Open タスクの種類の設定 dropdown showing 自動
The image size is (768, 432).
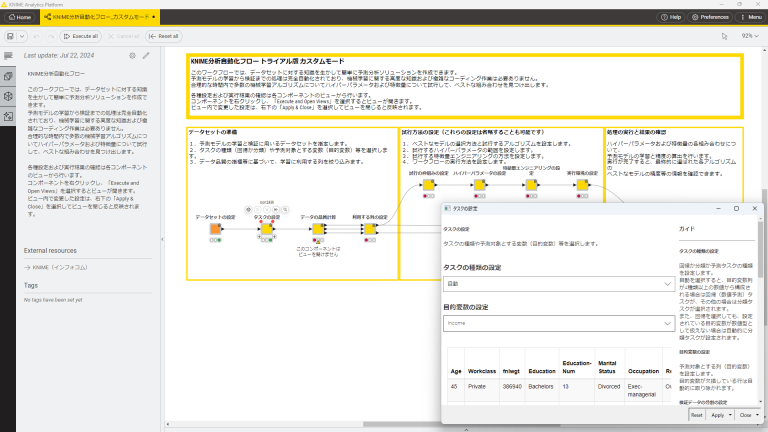point(559,284)
